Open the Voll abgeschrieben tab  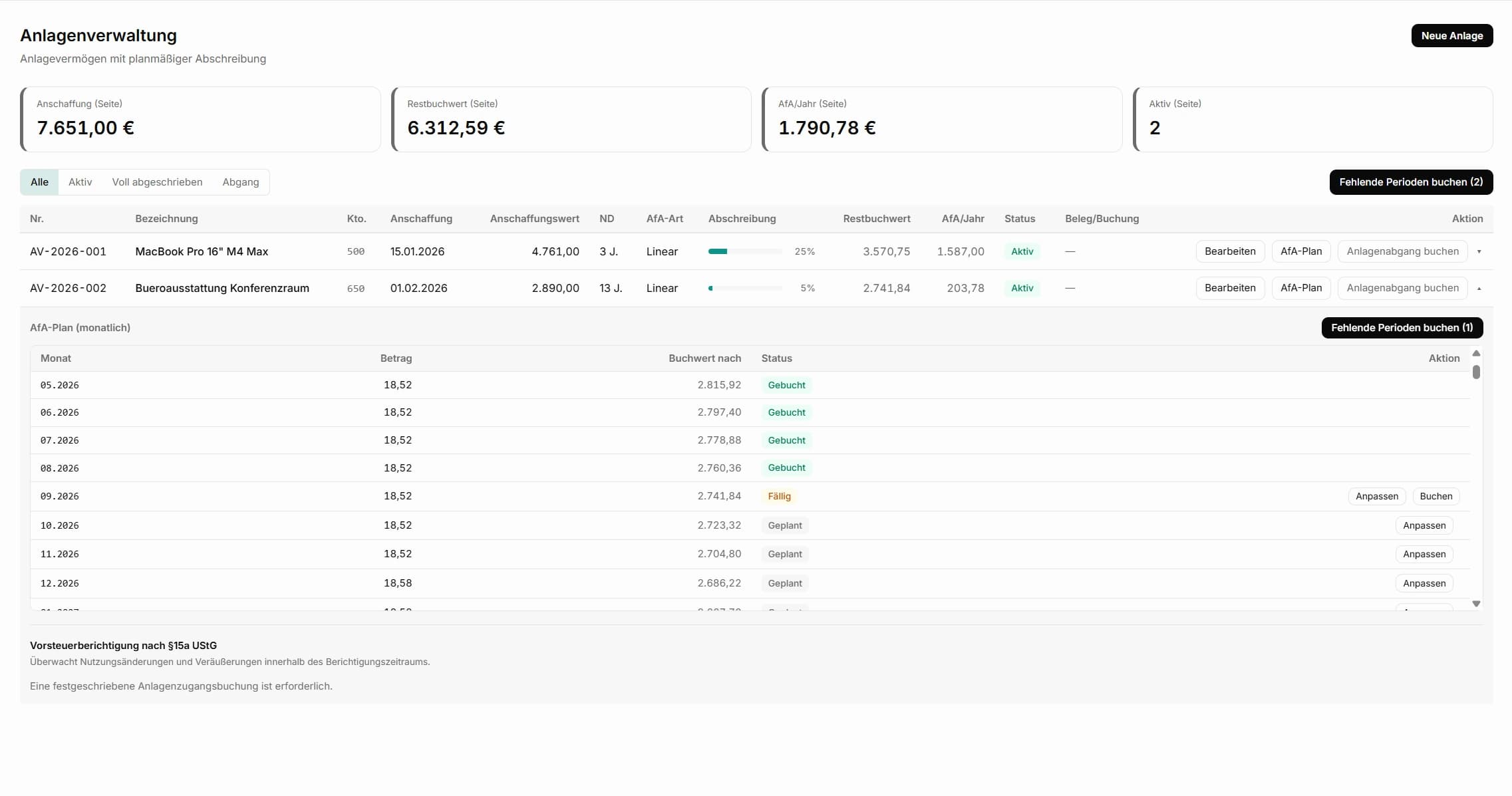tap(157, 182)
